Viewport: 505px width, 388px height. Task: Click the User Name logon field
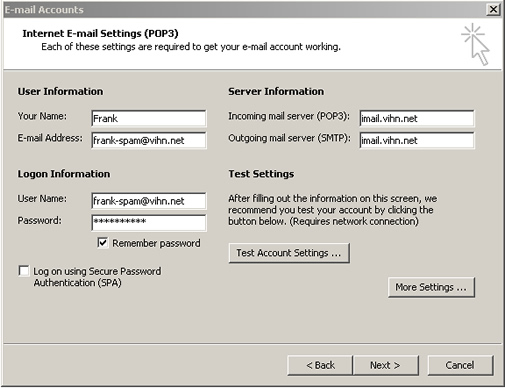(x=149, y=201)
